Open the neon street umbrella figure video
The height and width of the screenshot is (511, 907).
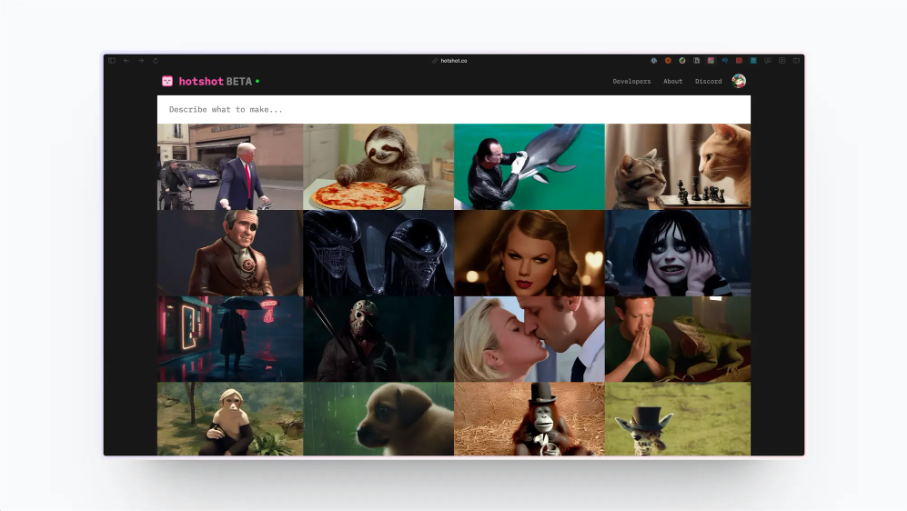coord(230,339)
